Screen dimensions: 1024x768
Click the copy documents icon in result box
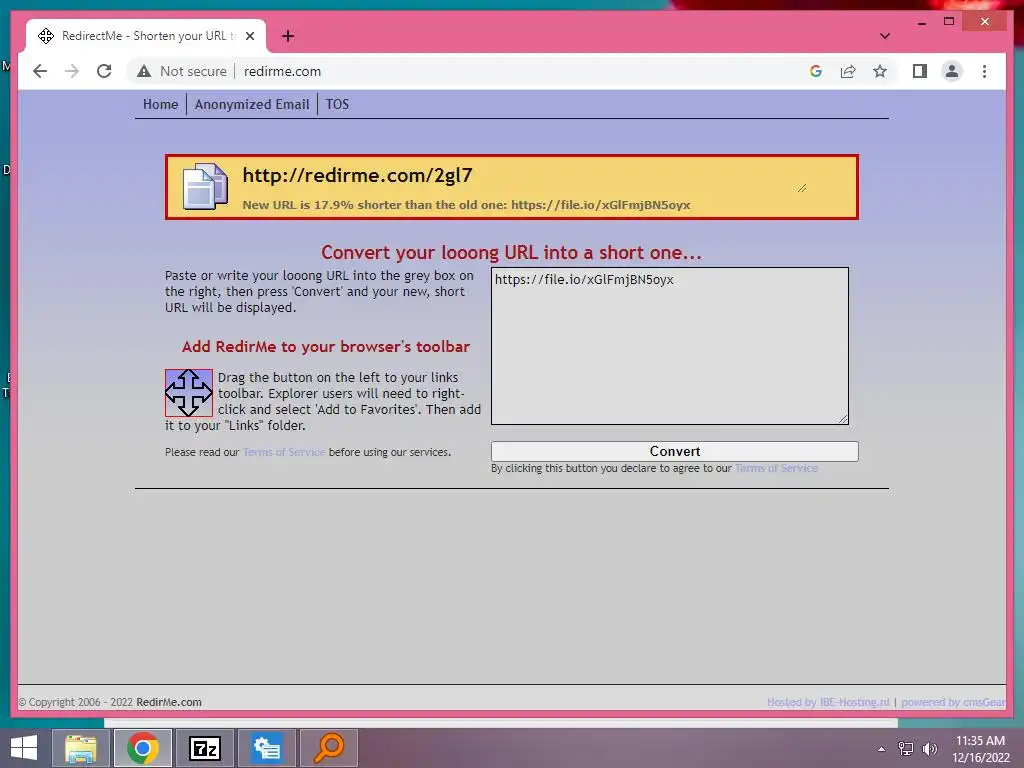tap(205, 187)
